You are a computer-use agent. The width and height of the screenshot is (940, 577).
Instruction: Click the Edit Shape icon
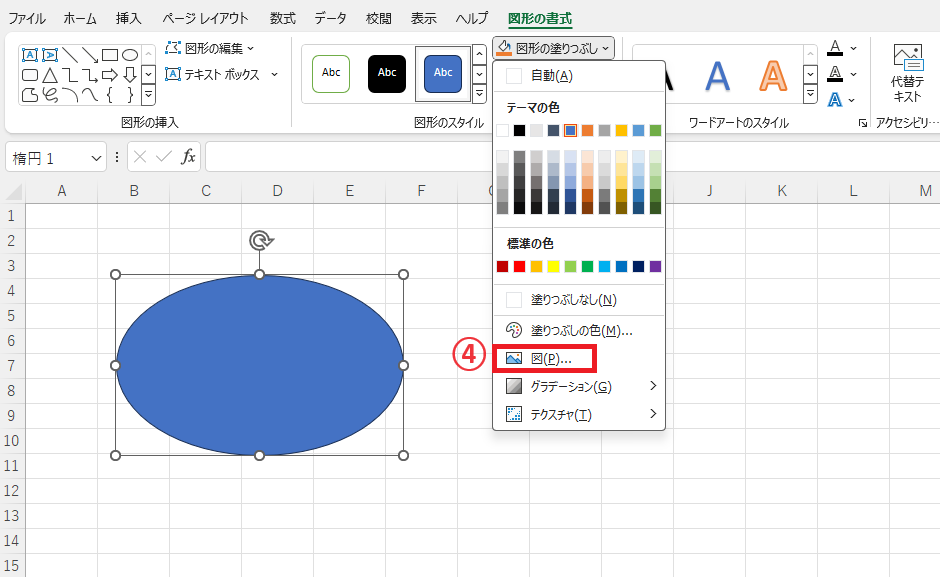173,48
